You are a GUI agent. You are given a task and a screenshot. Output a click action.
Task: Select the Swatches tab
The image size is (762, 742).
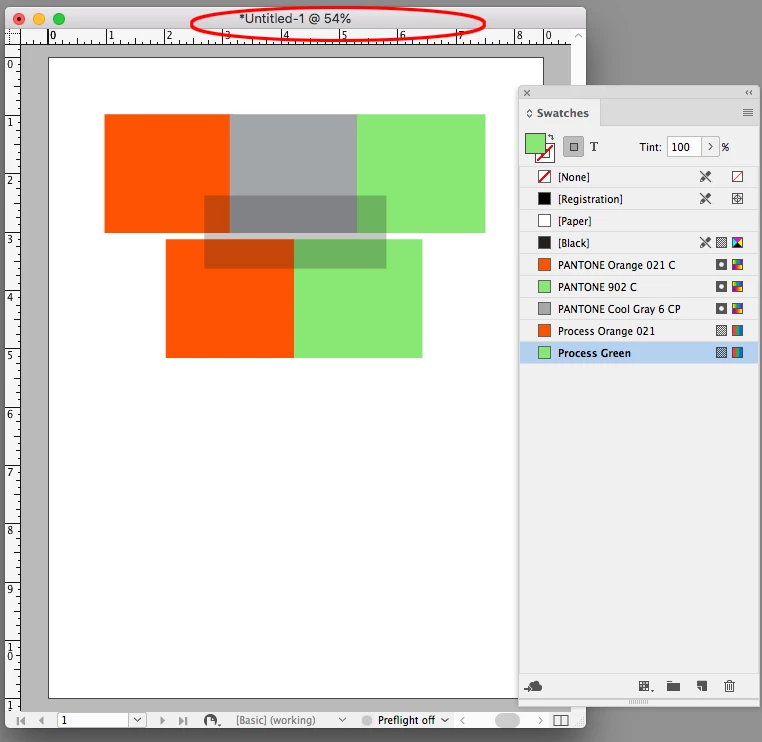[x=562, y=113]
